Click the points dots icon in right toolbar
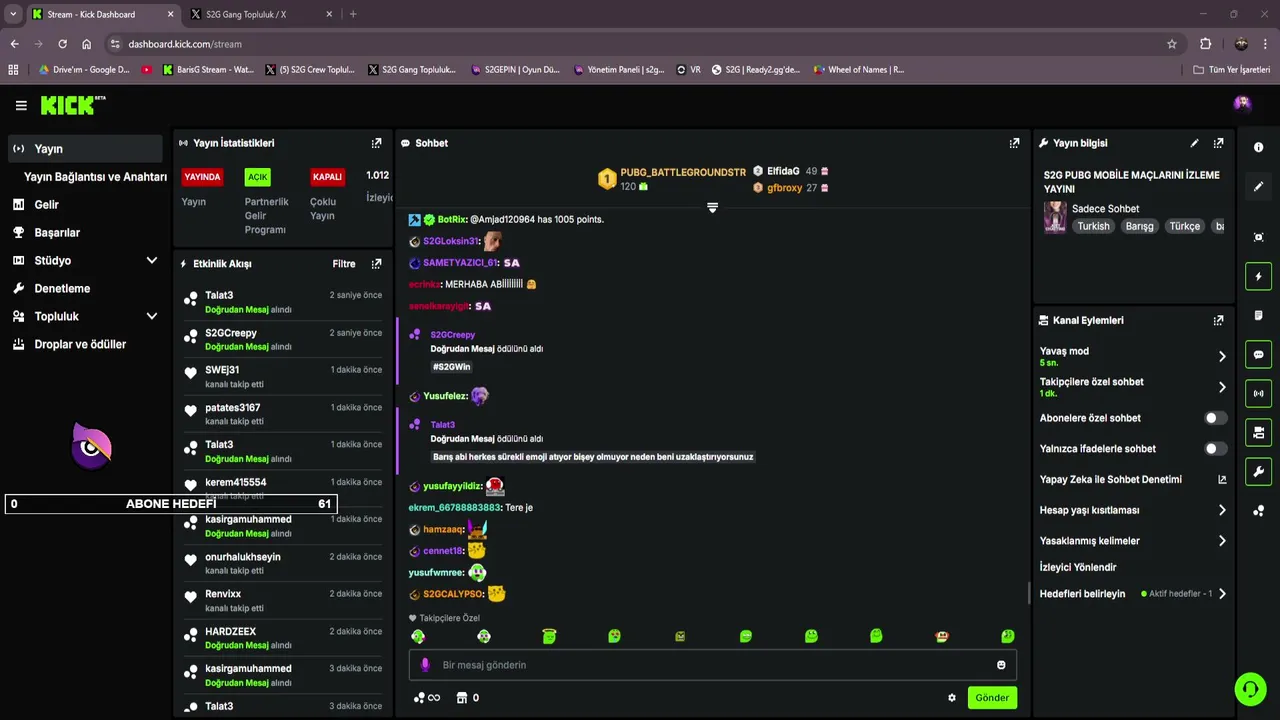Viewport: 1280px width, 720px height. 1258,510
